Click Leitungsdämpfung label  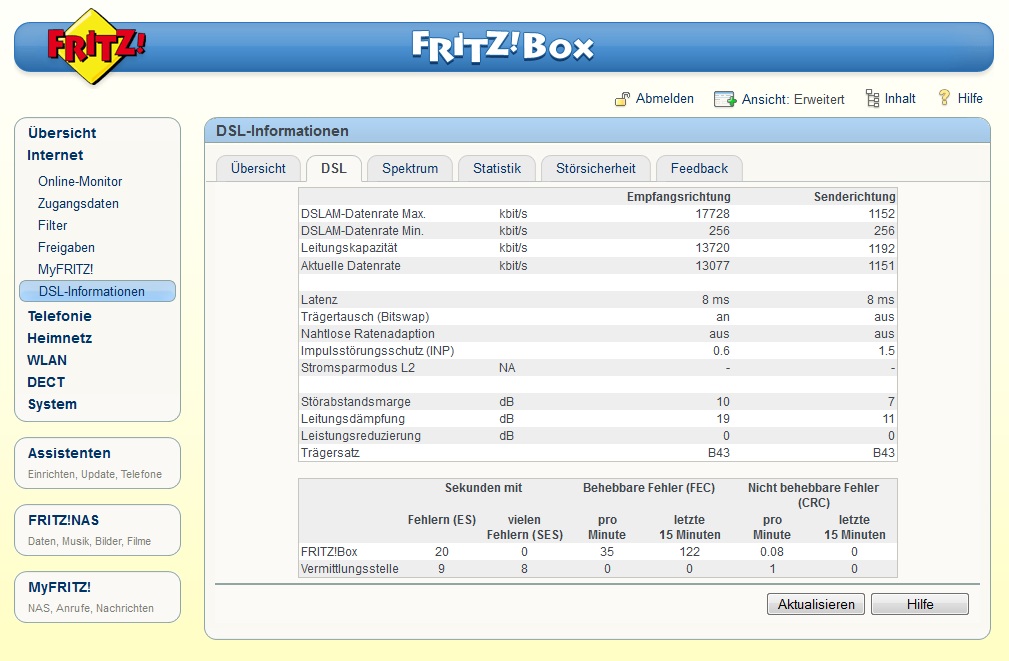click(353, 418)
